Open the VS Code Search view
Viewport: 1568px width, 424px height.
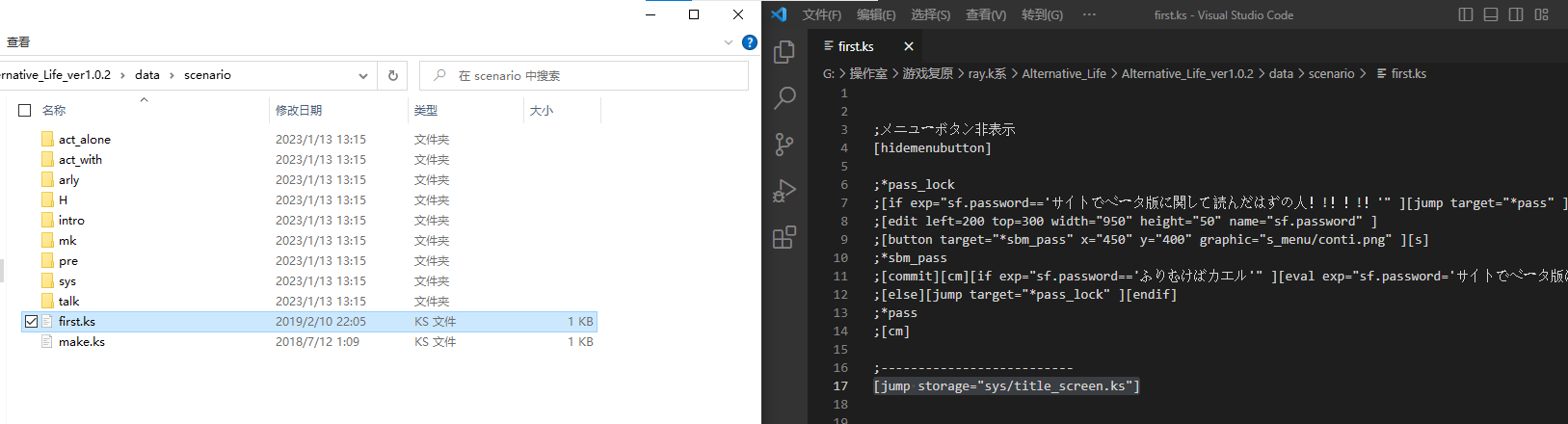pos(784,97)
